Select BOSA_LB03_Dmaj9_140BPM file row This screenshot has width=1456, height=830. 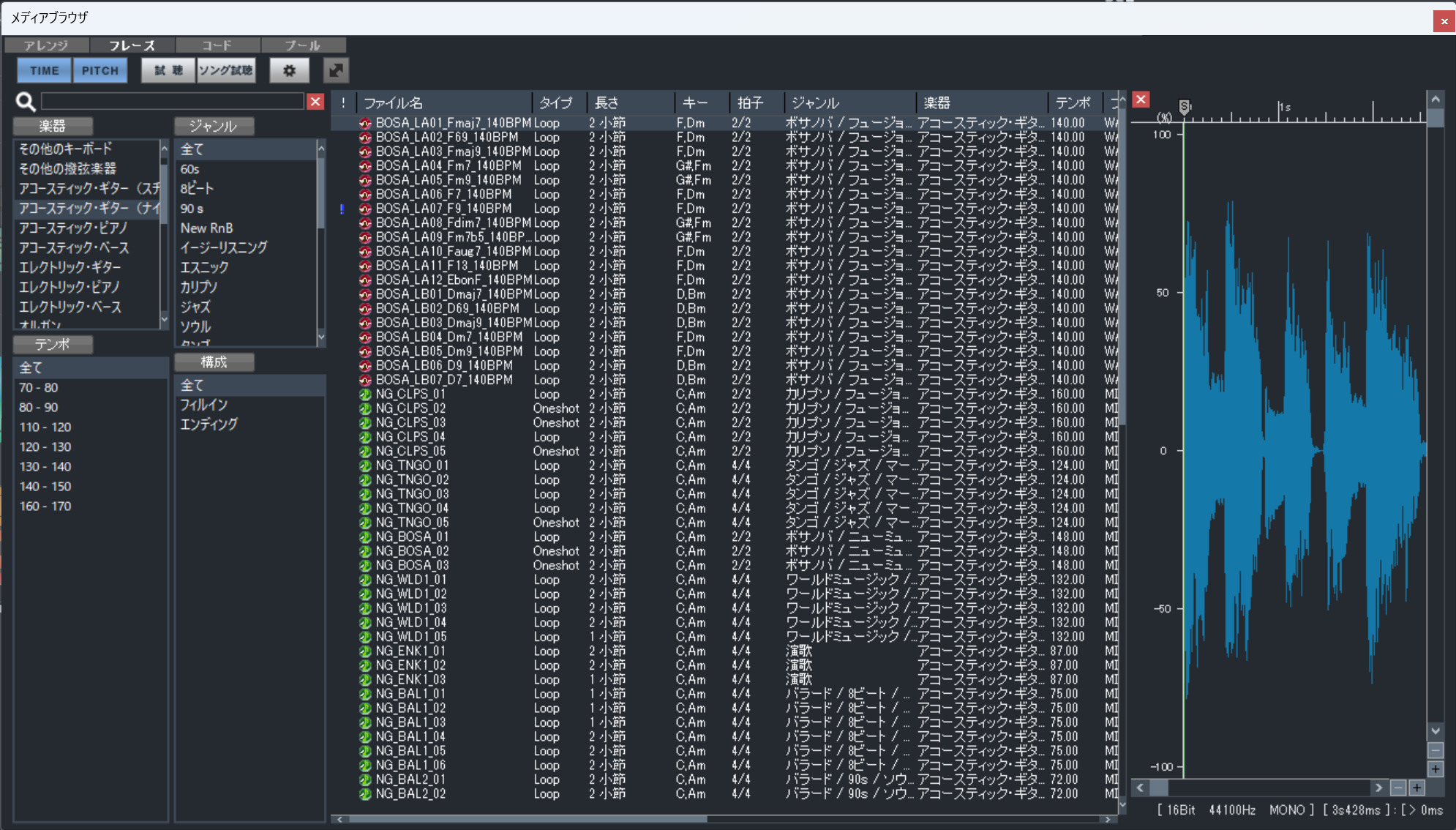[724, 323]
